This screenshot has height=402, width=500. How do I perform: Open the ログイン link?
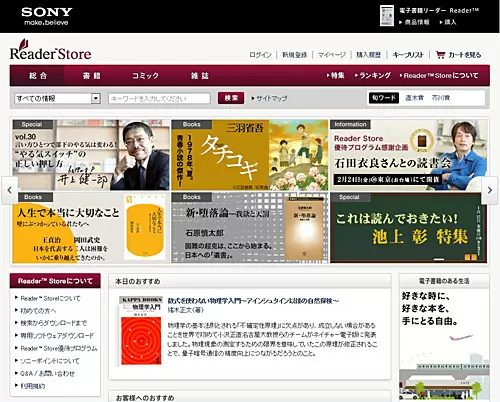tap(260, 55)
